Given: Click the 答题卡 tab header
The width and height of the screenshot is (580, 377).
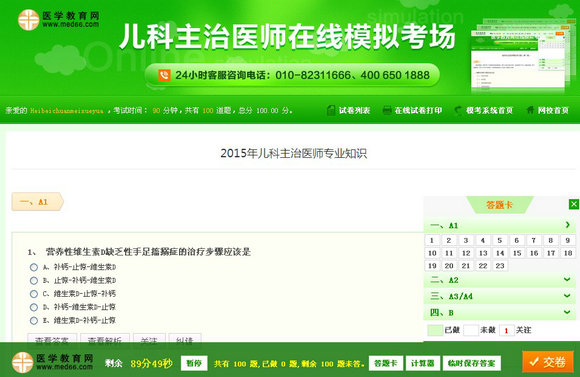Looking at the screenshot, I should (x=499, y=205).
